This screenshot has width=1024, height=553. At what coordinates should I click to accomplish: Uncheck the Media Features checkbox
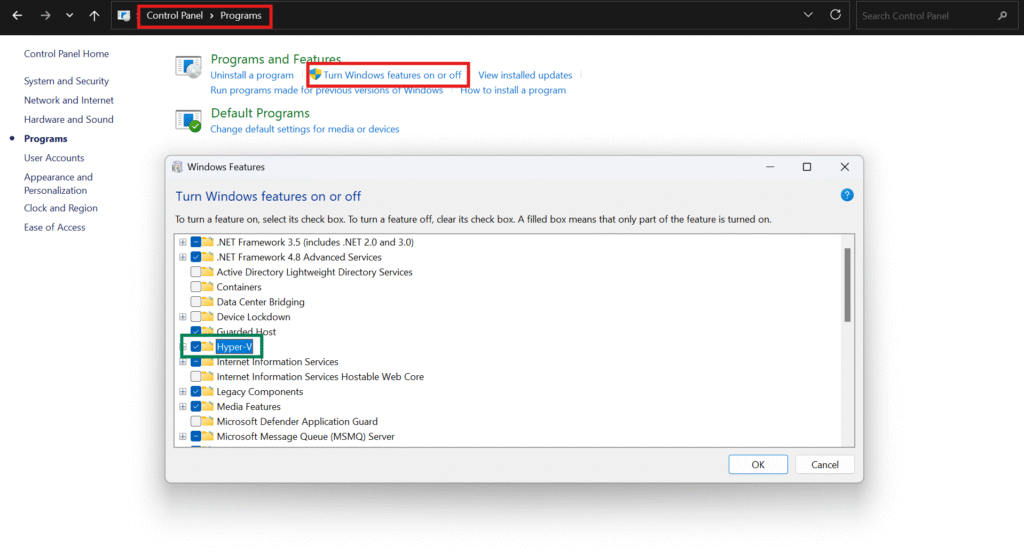(x=196, y=407)
